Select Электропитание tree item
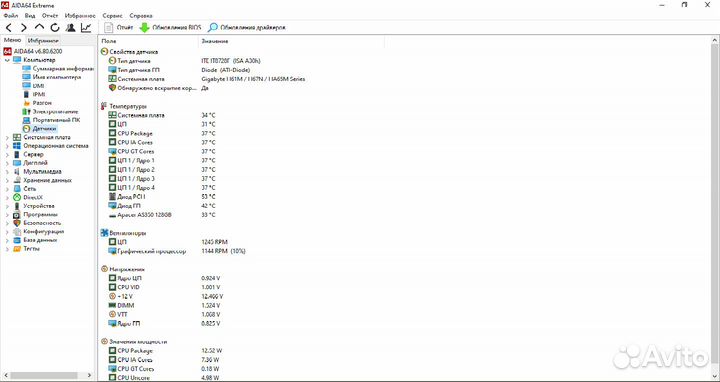This screenshot has width=720, height=382. point(50,112)
